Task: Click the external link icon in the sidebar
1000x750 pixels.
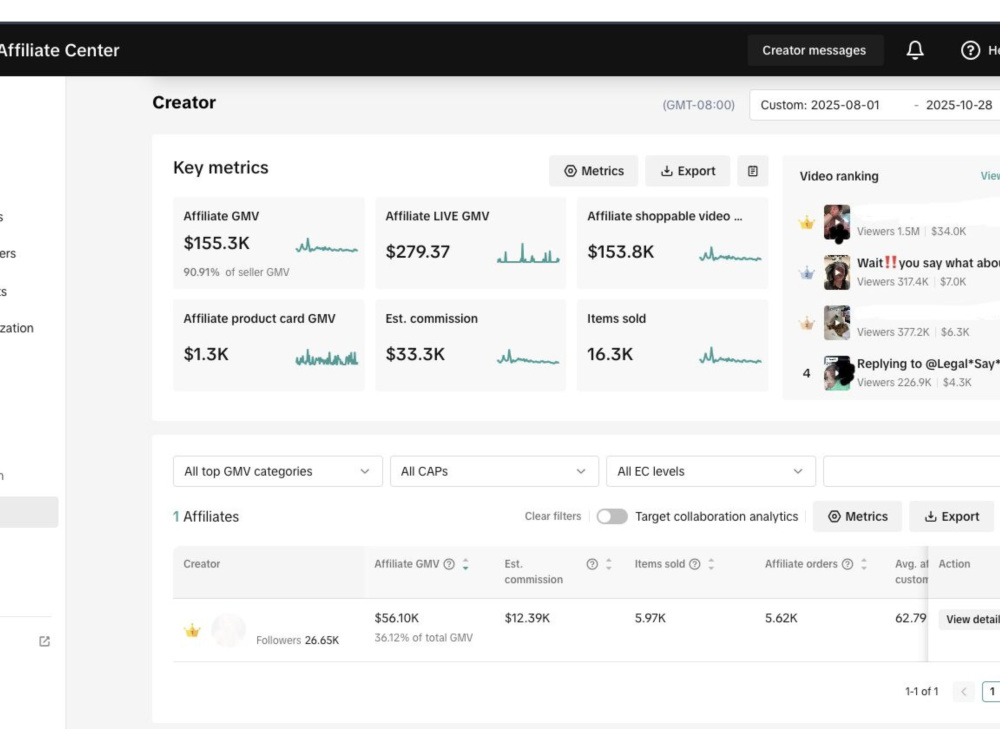Action: coord(44,641)
